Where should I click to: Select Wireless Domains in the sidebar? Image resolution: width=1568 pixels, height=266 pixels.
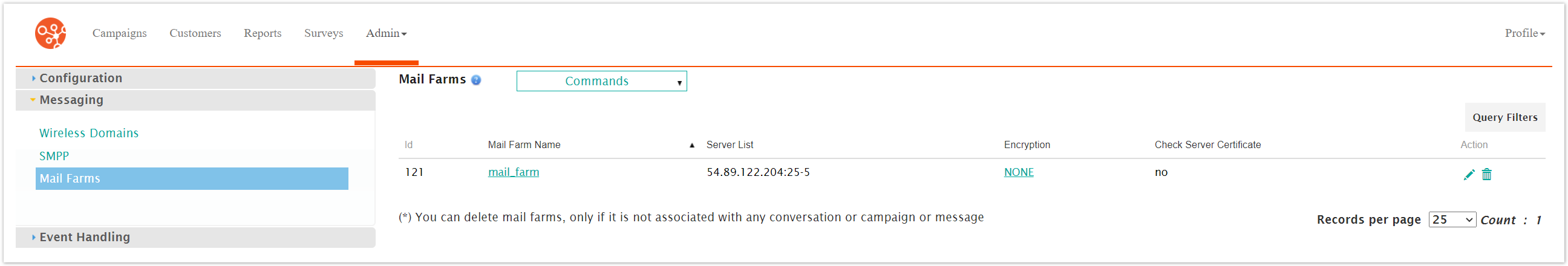click(x=89, y=132)
